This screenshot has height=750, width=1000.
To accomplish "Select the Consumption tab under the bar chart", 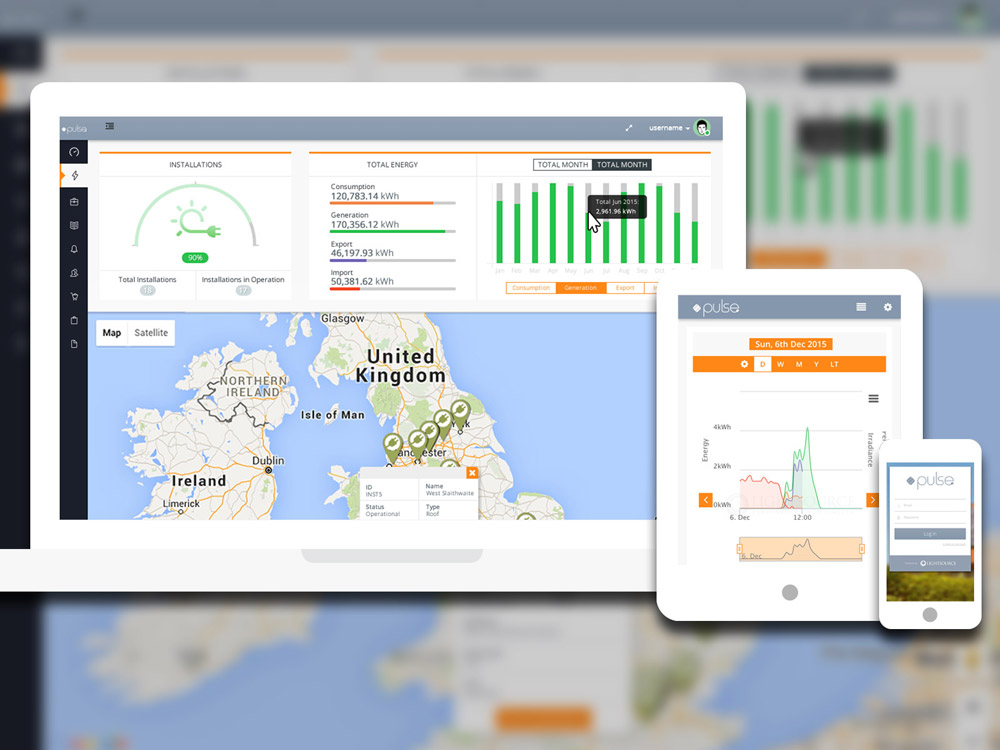I will [x=530, y=288].
